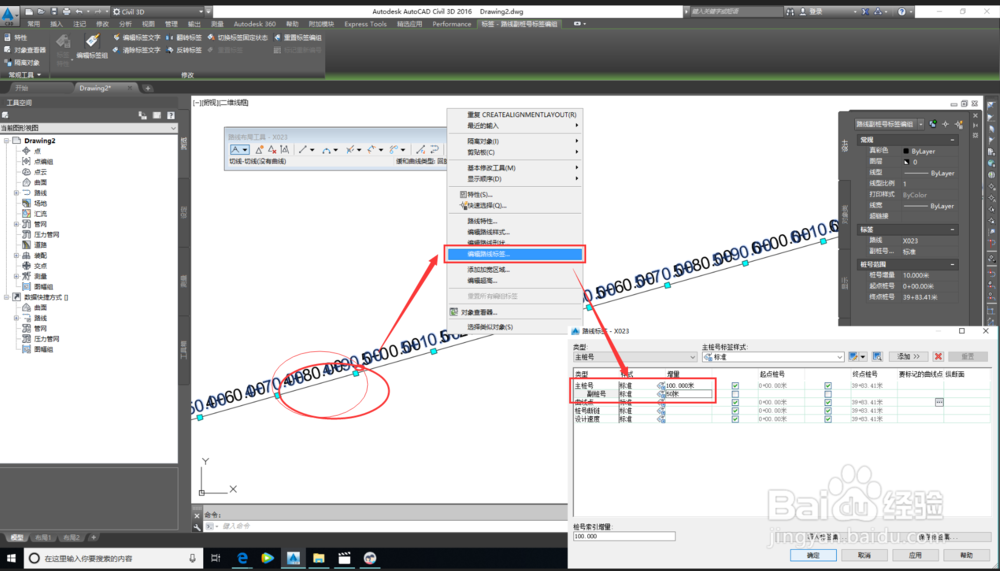Click the Windows Start button
1000x571 pixels.
tap(11, 558)
